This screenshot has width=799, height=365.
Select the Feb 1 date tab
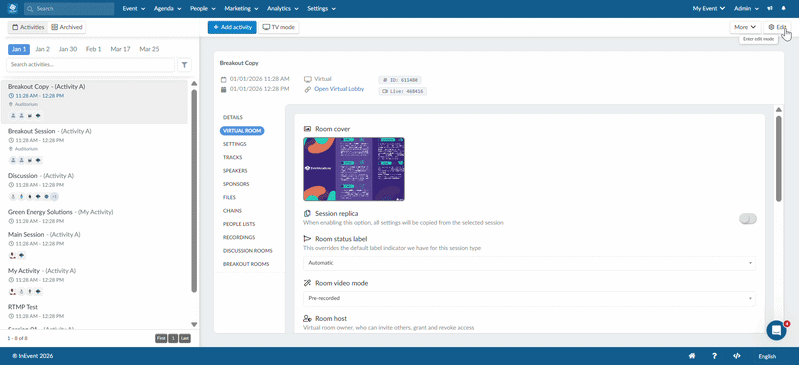coord(94,49)
